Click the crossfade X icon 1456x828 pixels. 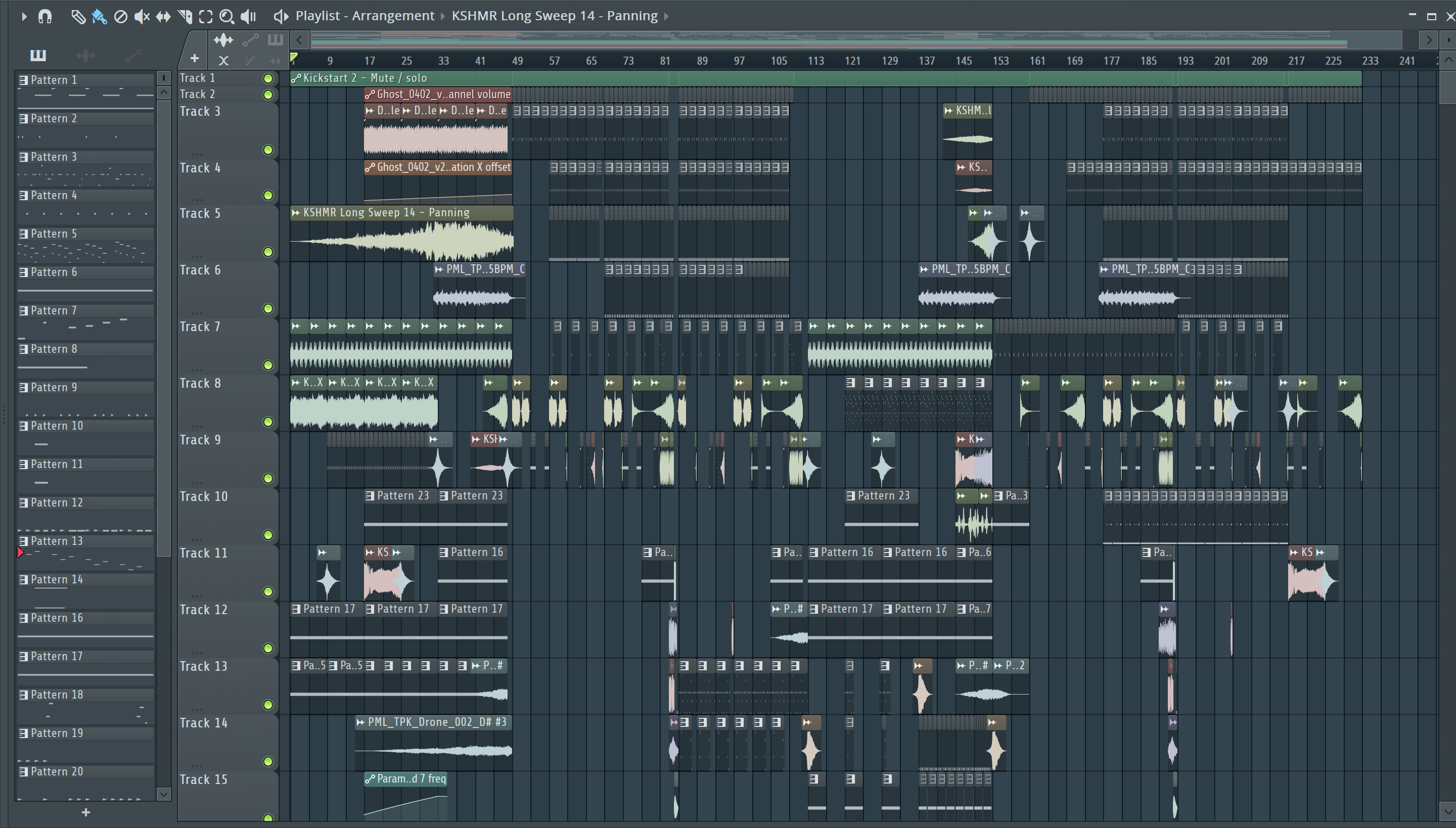click(223, 60)
